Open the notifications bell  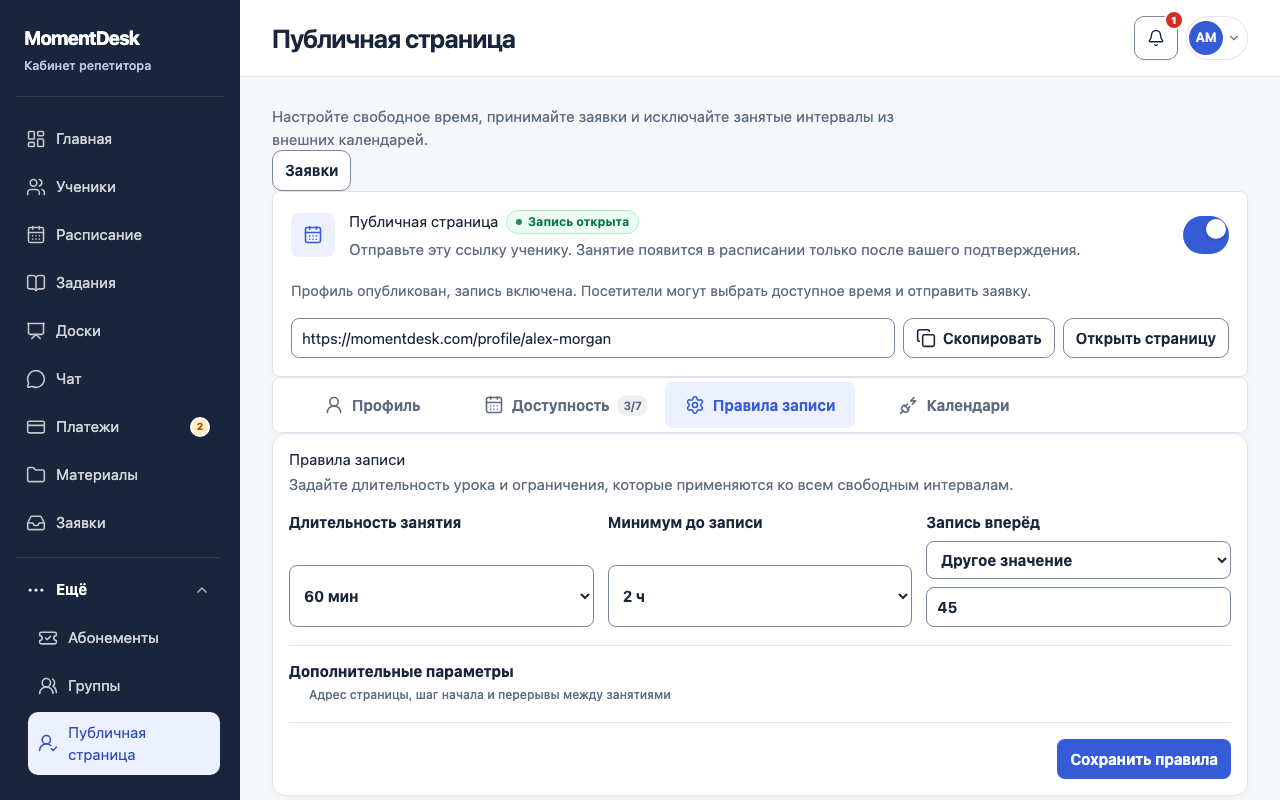pos(1155,38)
